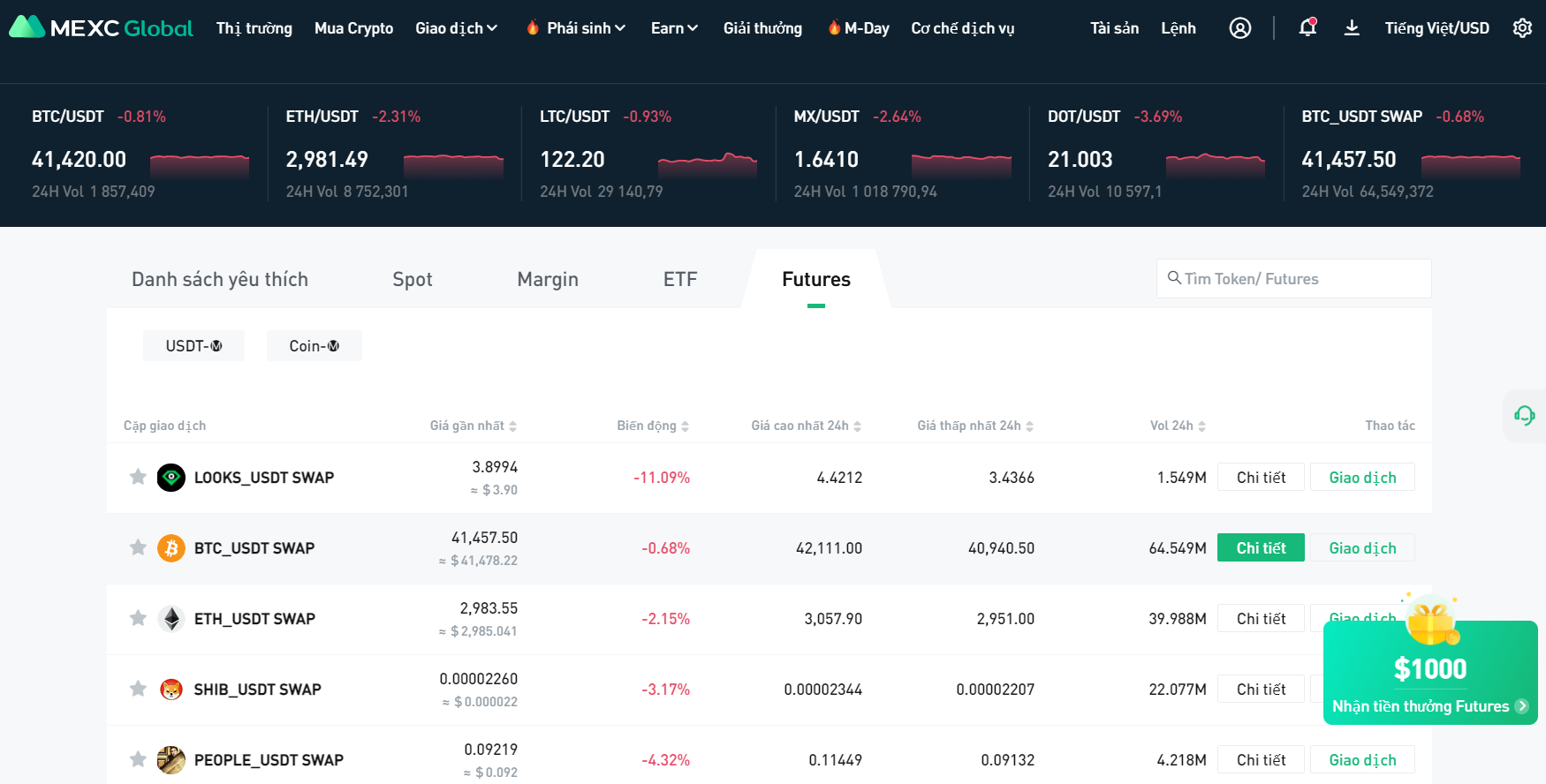Click the SHIB coin icon
Screen dimensions: 1546x784
[x=171, y=690]
